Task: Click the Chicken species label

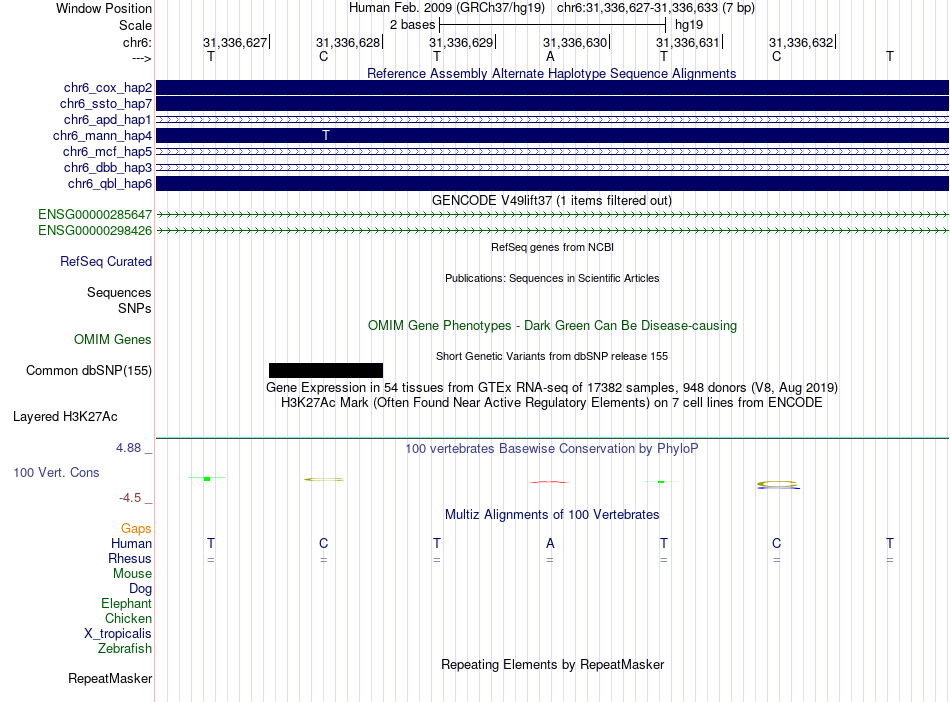Action: 128,618
